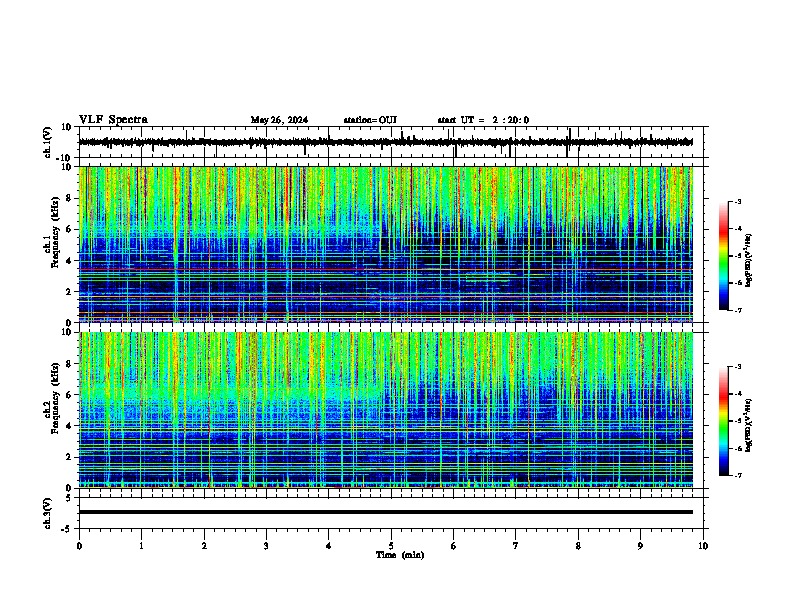Click inside the ch.1 spectrogram panel
The image size is (792, 612).
click(x=386, y=244)
